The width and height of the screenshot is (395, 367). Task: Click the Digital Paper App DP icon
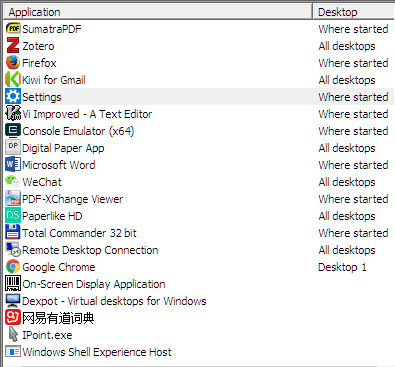click(13, 148)
